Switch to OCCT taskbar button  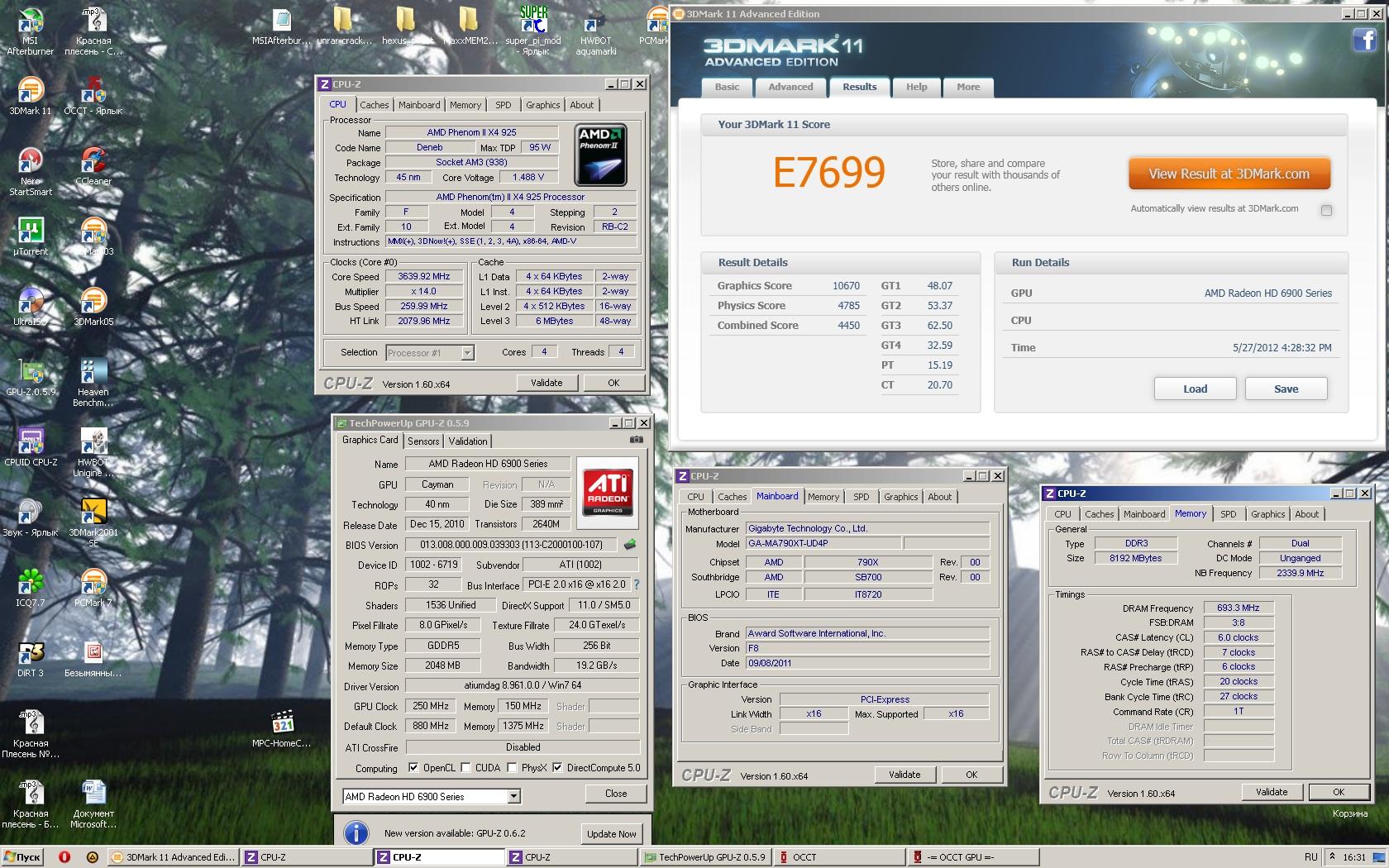tap(838, 857)
